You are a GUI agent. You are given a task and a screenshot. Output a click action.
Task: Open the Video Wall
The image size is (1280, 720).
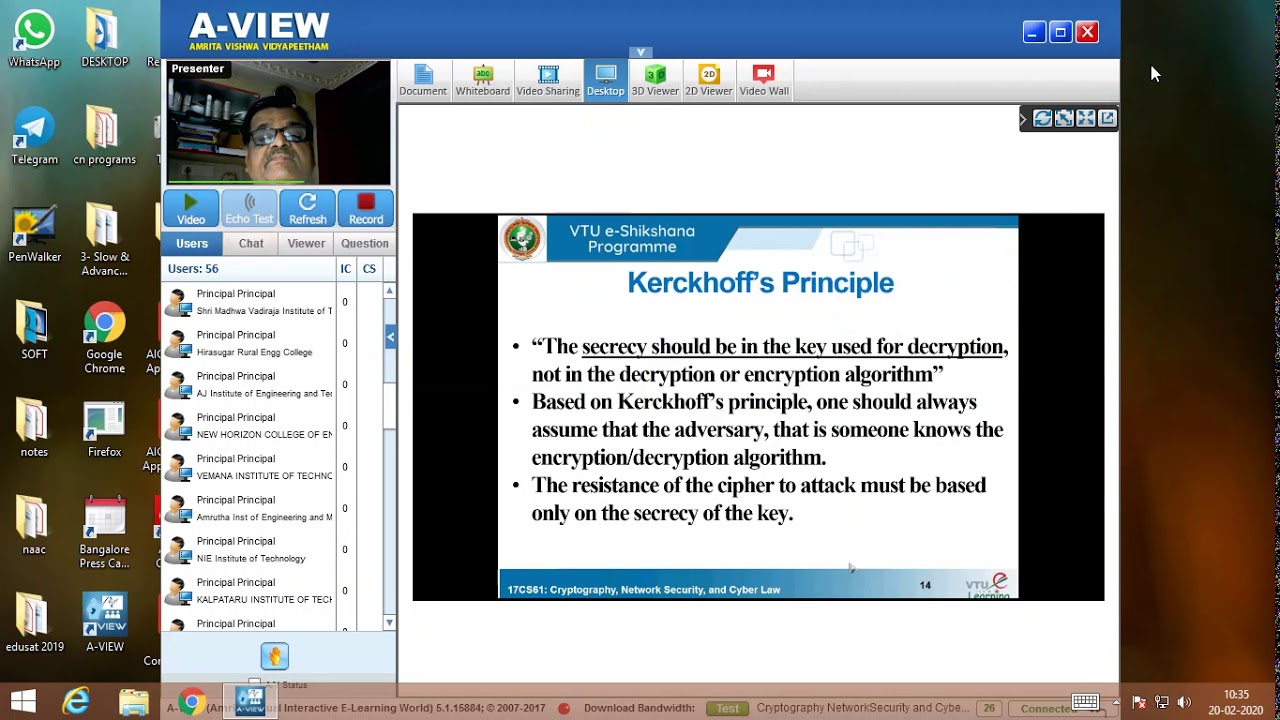click(764, 80)
